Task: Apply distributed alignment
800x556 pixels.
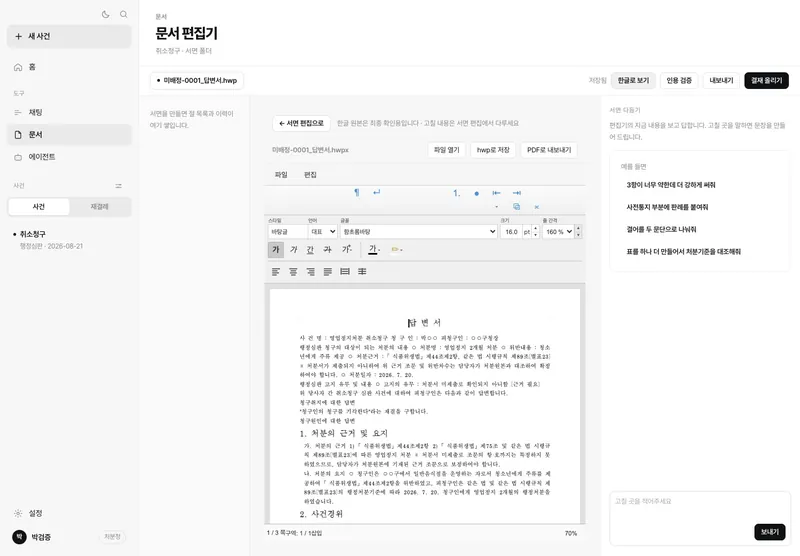Action: (x=345, y=272)
